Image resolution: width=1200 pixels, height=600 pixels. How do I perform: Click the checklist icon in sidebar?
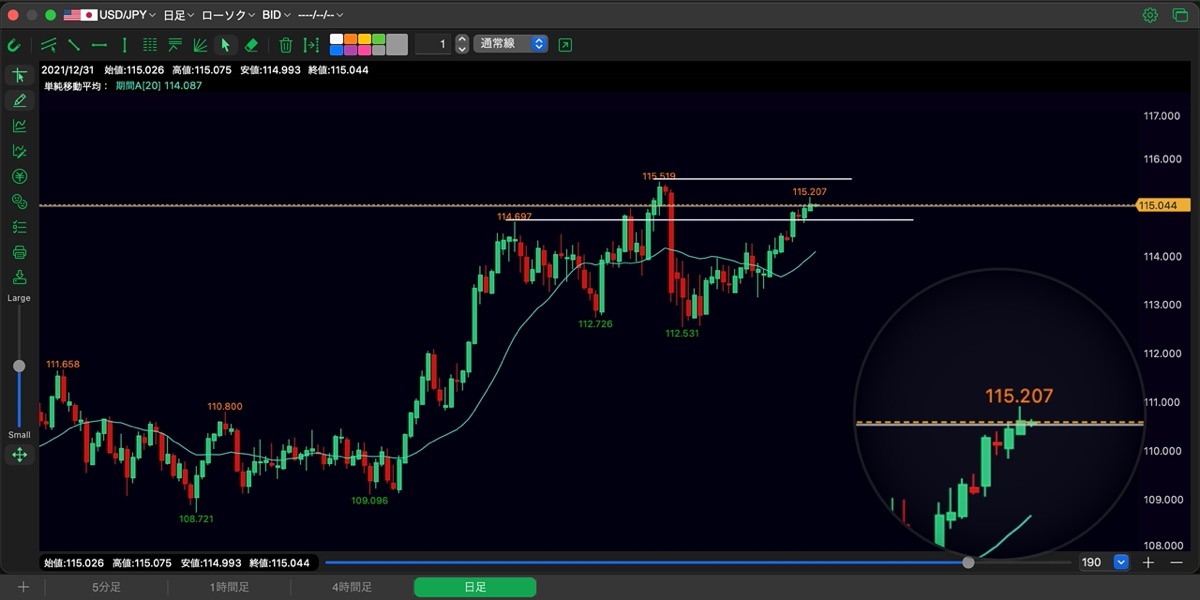tap(19, 227)
